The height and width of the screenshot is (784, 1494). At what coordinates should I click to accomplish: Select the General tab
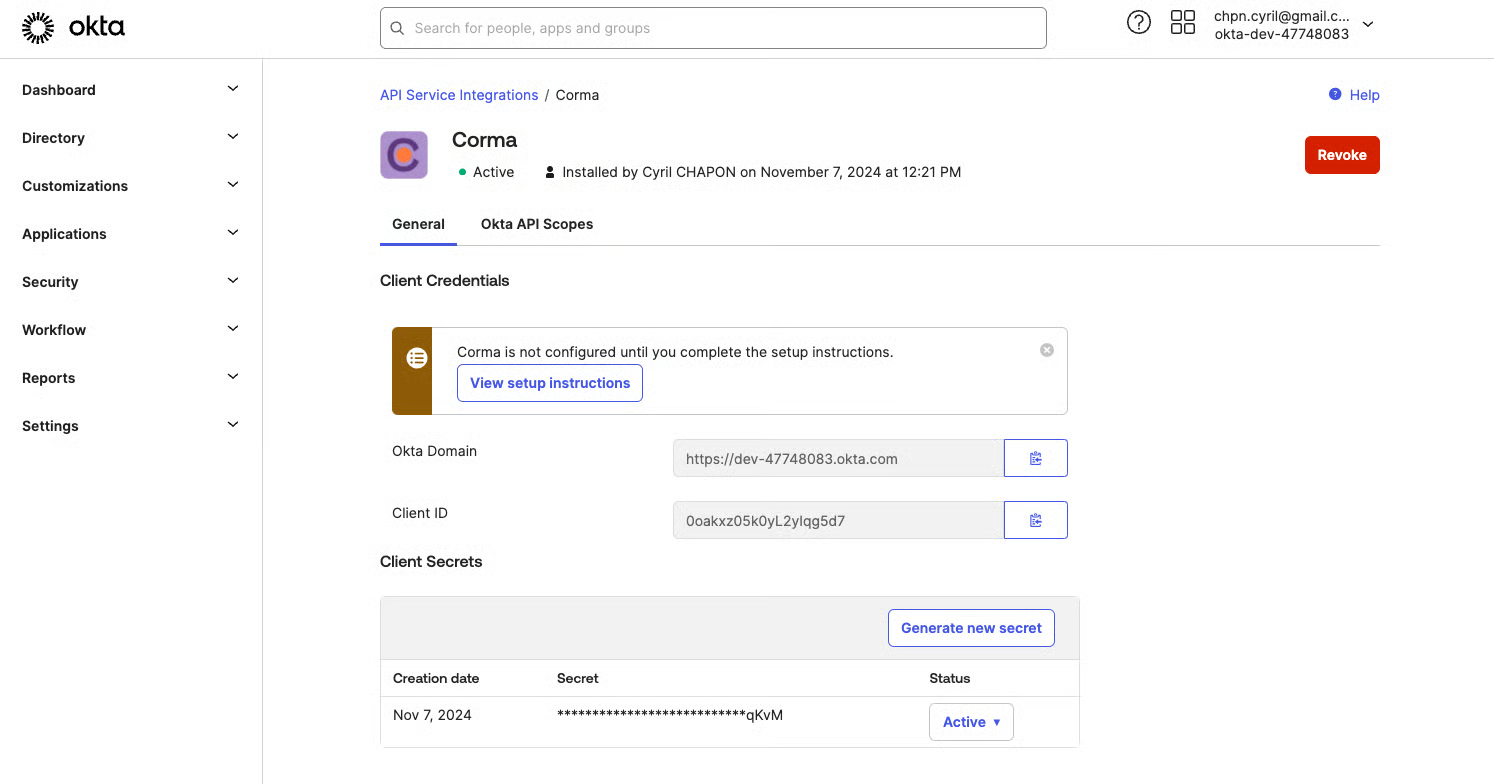tap(418, 224)
